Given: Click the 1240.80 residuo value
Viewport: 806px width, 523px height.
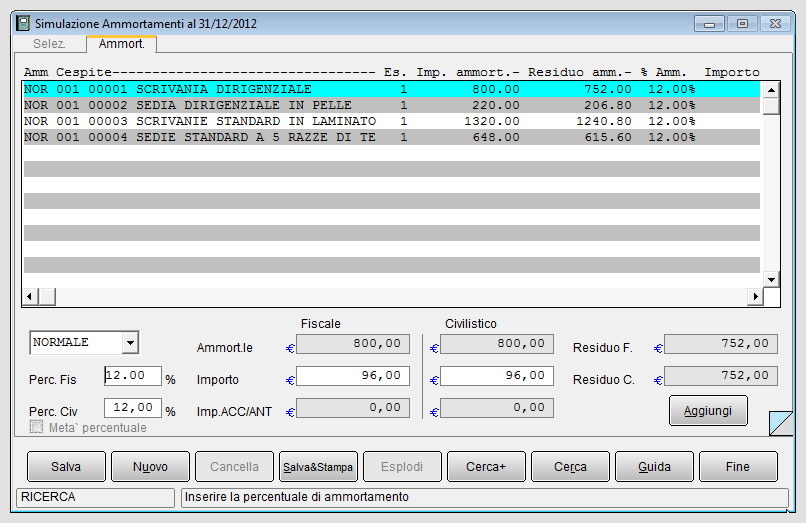Looking at the screenshot, I should (603, 121).
